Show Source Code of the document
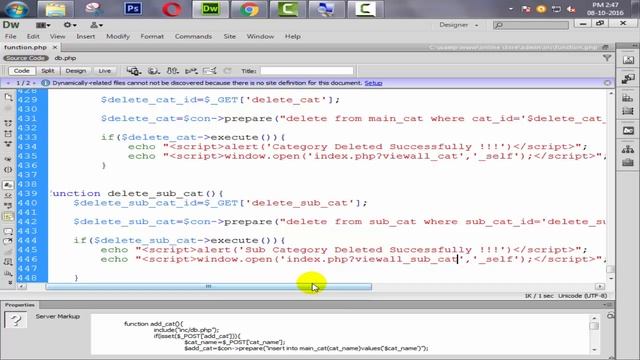640x360 pixels. 26,58
